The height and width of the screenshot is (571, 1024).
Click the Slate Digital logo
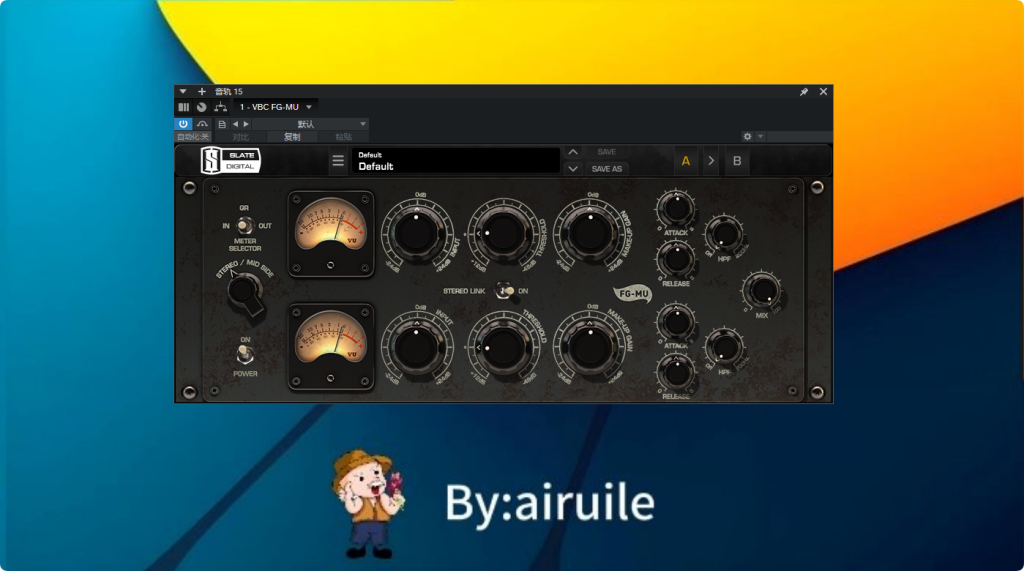(x=231, y=160)
